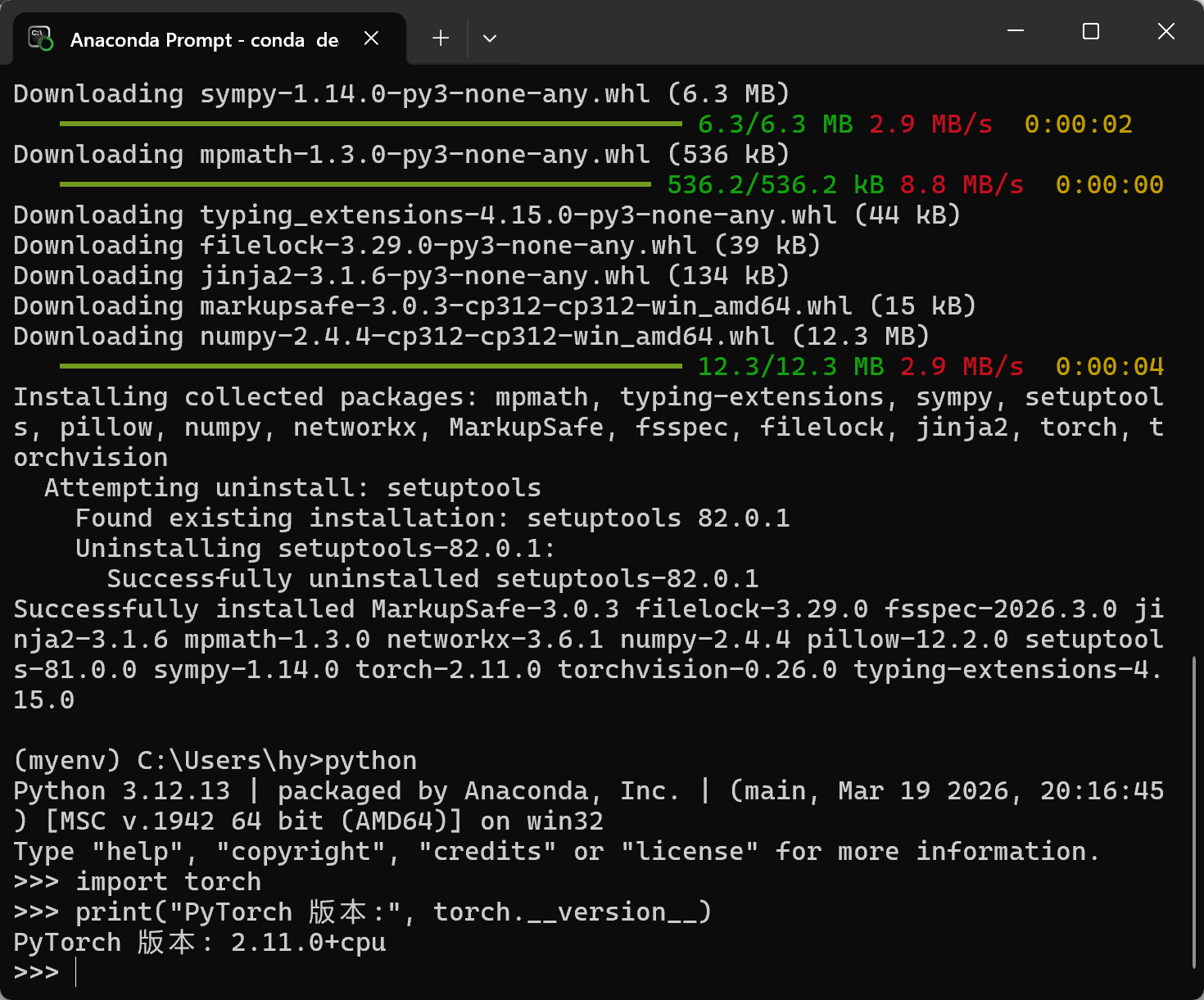Click the sympy download progress bar

pyautogui.click(x=371, y=124)
